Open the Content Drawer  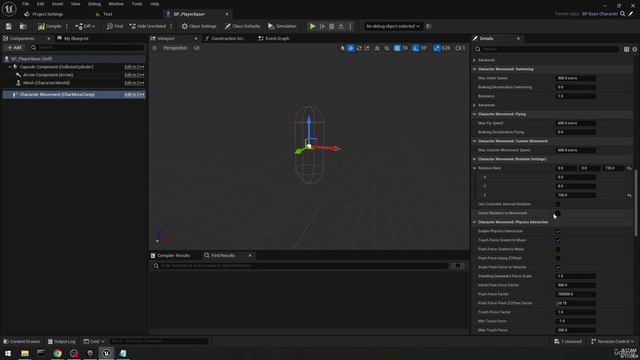click(22, 341)
